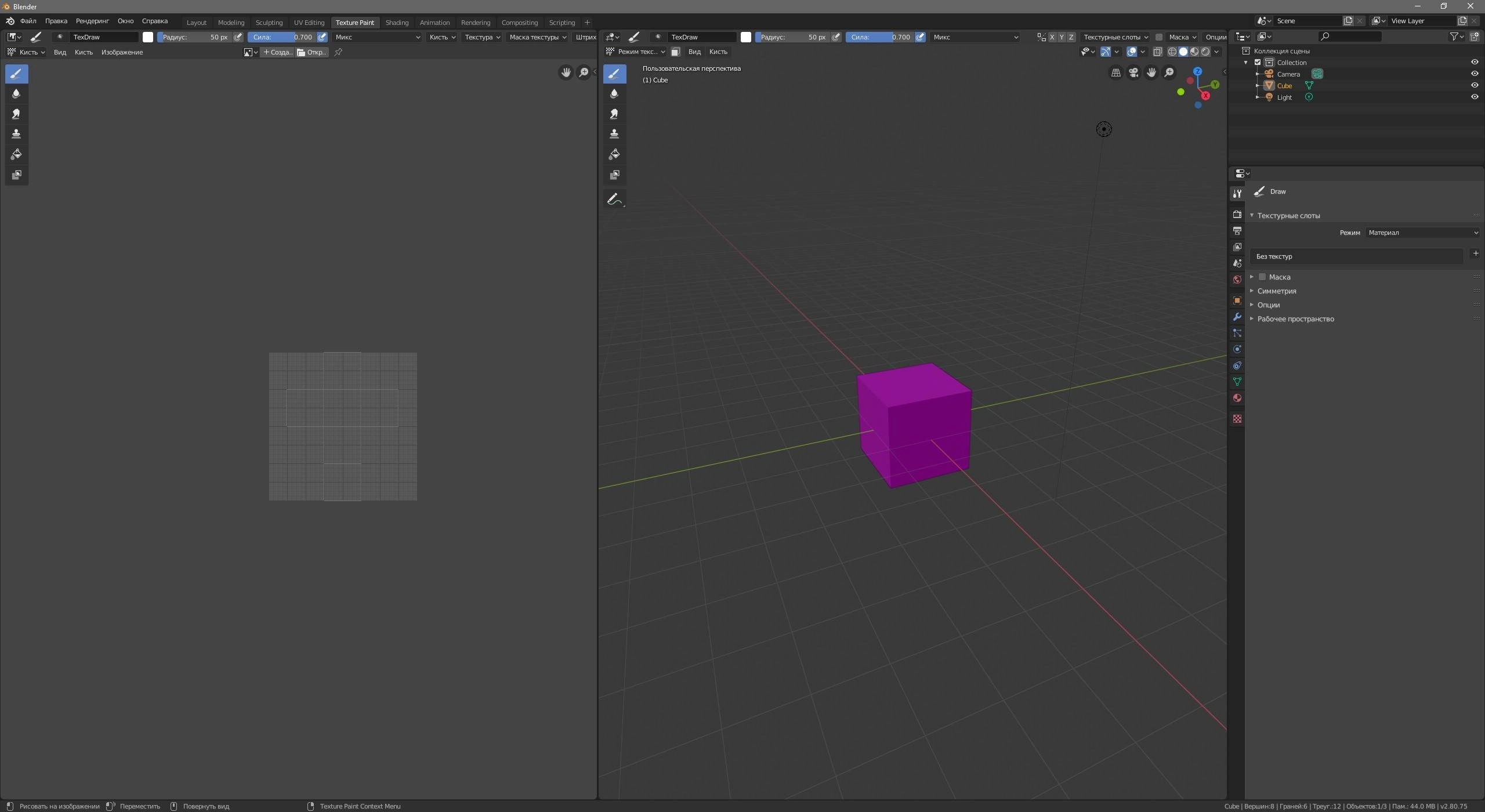Viewport: 1485px width, 812px height.
Task: Toggle X symmetry in viewport header
Action: pos(1052,37)
